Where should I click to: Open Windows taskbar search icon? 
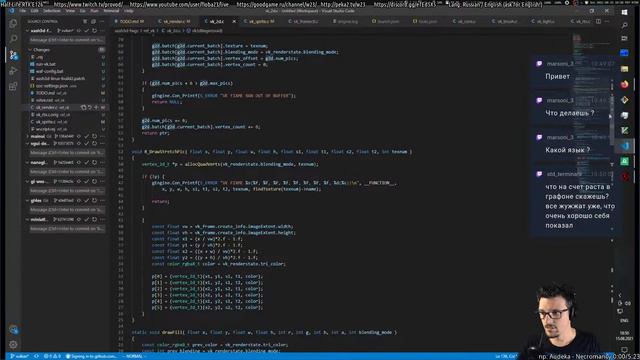click(x=624, y=25)
